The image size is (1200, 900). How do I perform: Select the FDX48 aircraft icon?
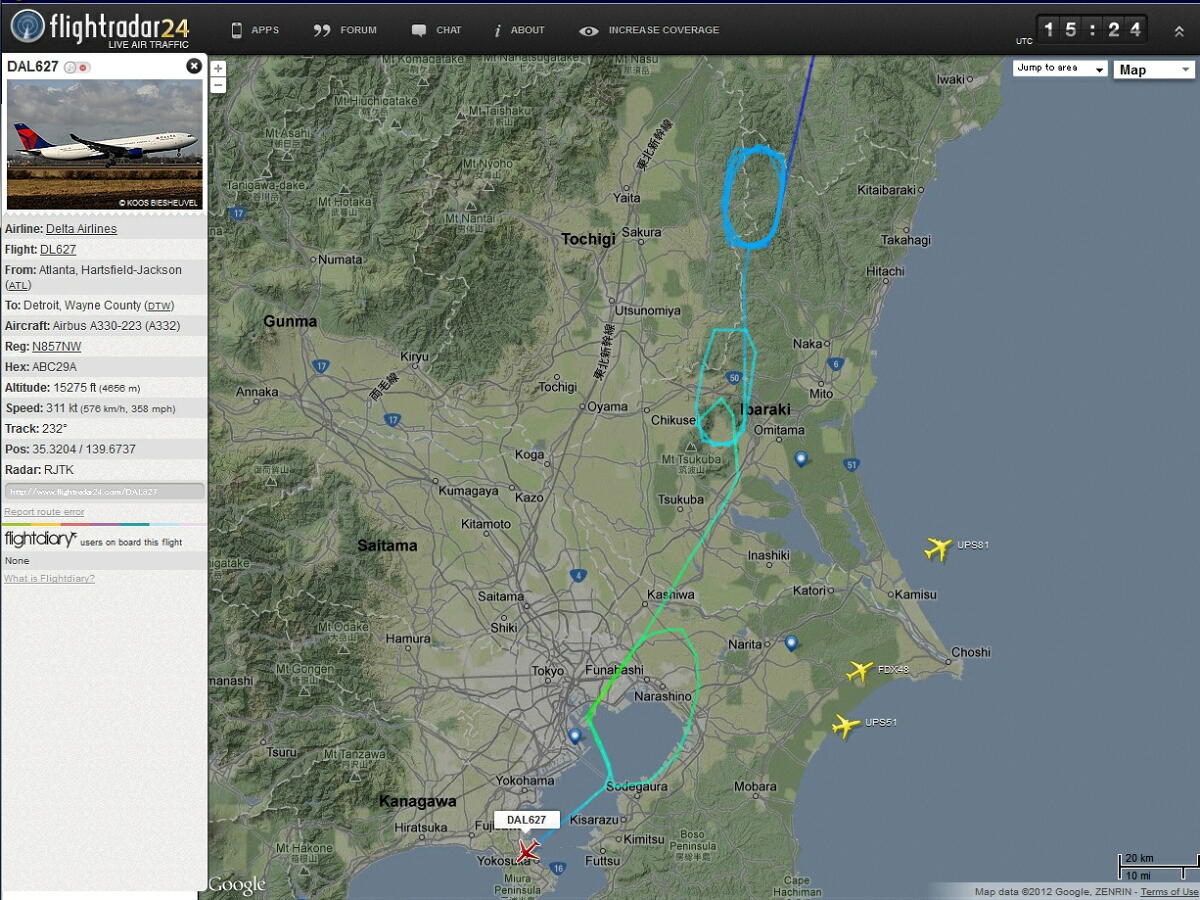[x=860, y=671]
